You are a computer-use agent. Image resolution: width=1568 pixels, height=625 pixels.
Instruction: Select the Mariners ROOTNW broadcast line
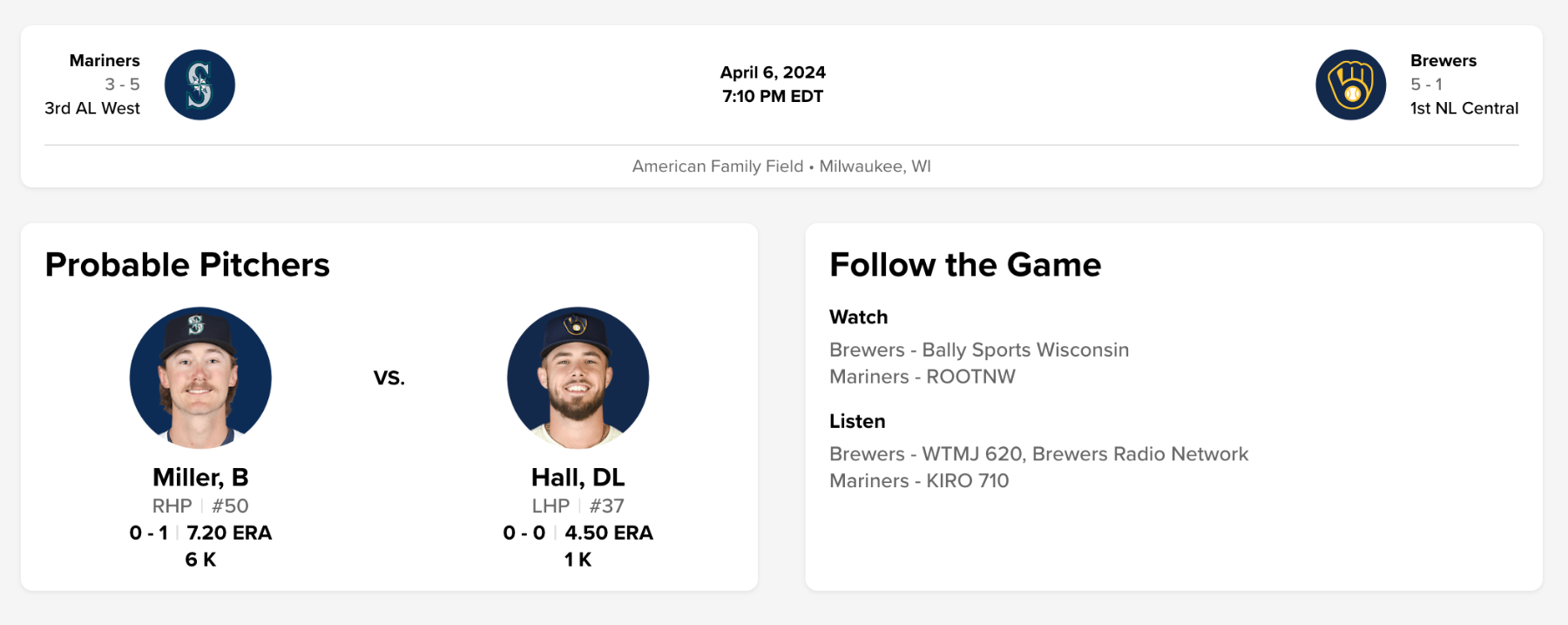click(922, 377)
